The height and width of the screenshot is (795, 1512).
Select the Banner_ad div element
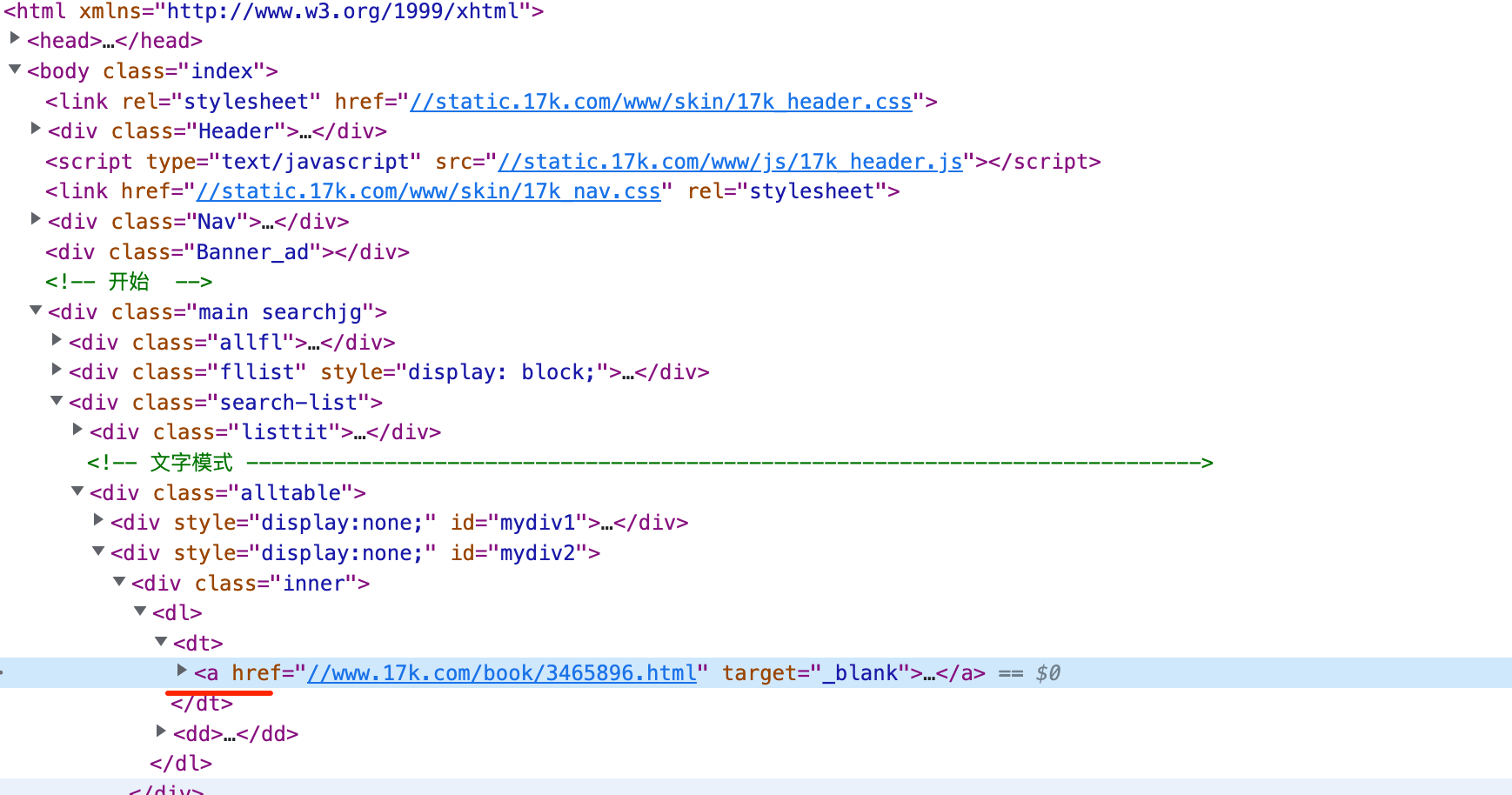227,252
